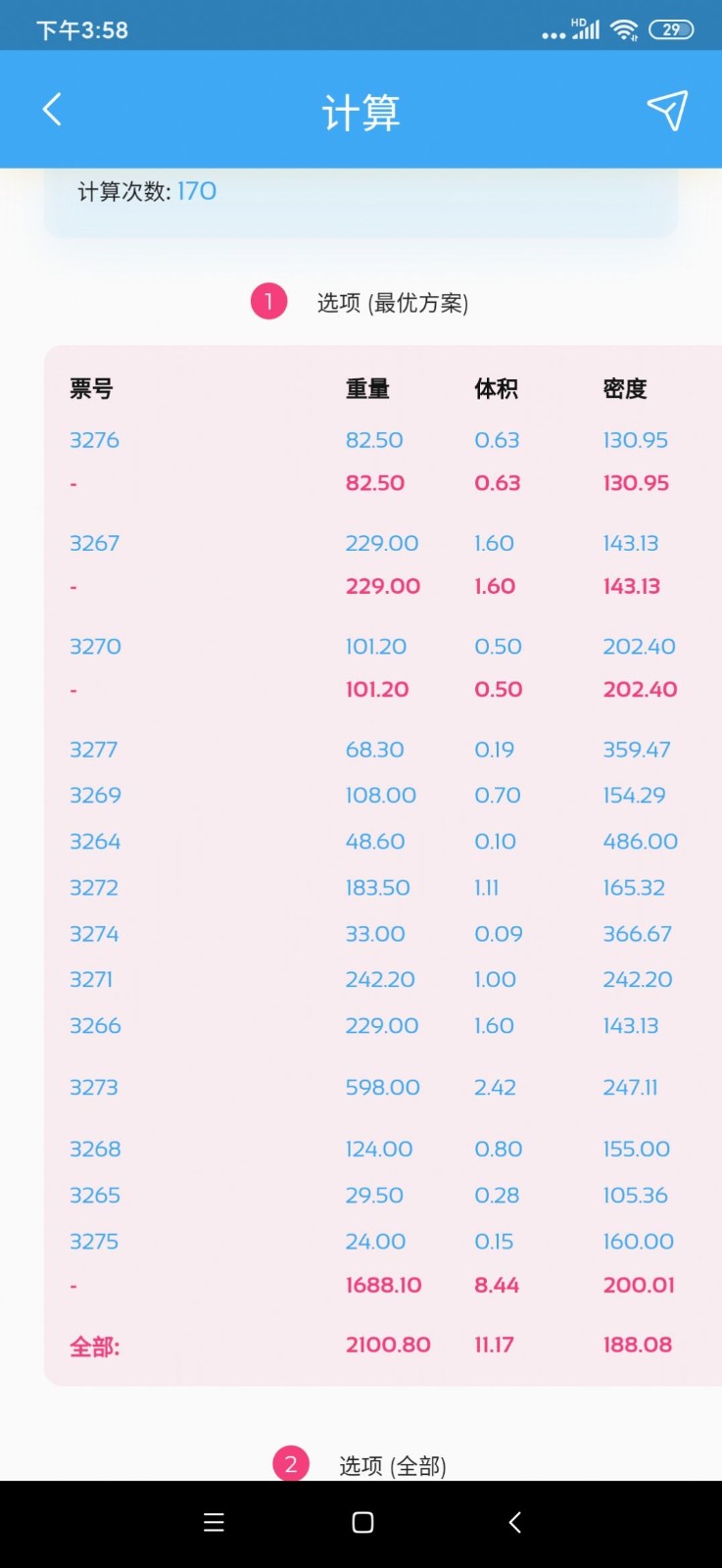Tap the 重量 column header
722x1568 pixels.
click(367, 389)
